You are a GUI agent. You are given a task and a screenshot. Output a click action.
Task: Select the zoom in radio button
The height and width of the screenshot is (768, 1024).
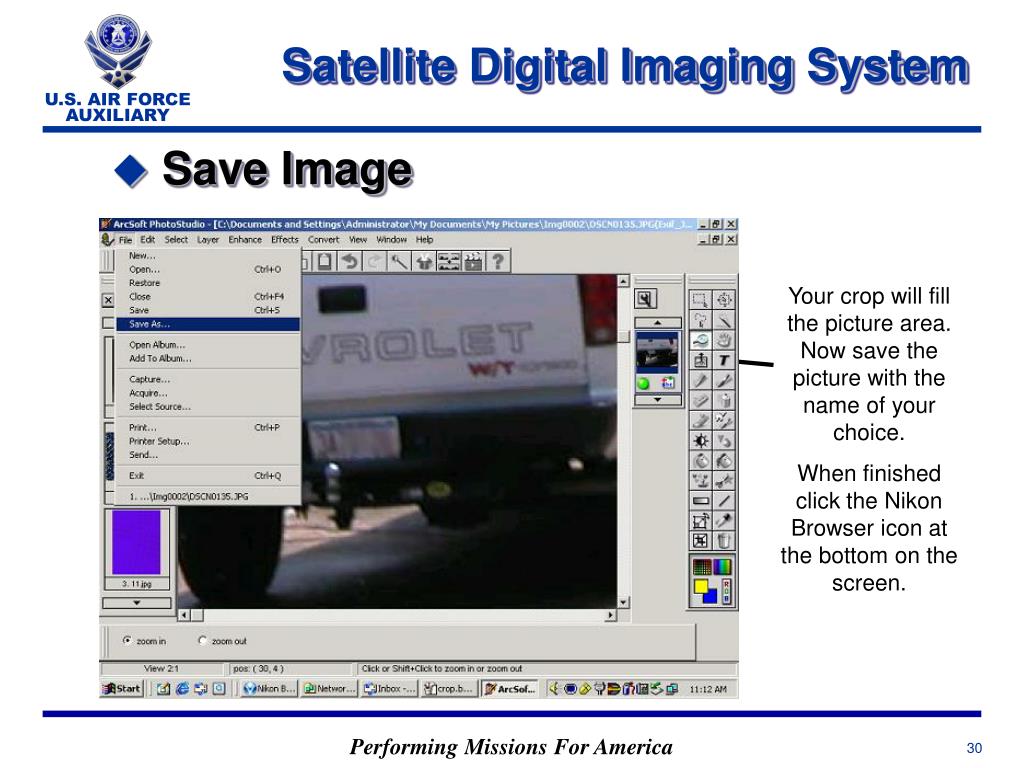(127, 641)
